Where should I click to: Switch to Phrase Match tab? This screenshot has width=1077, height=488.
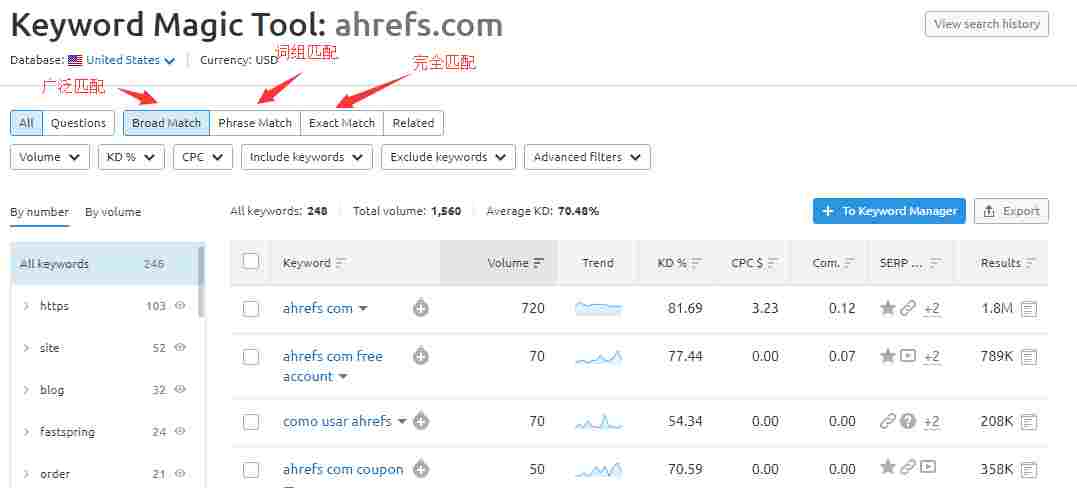click(x=255, y=123)
